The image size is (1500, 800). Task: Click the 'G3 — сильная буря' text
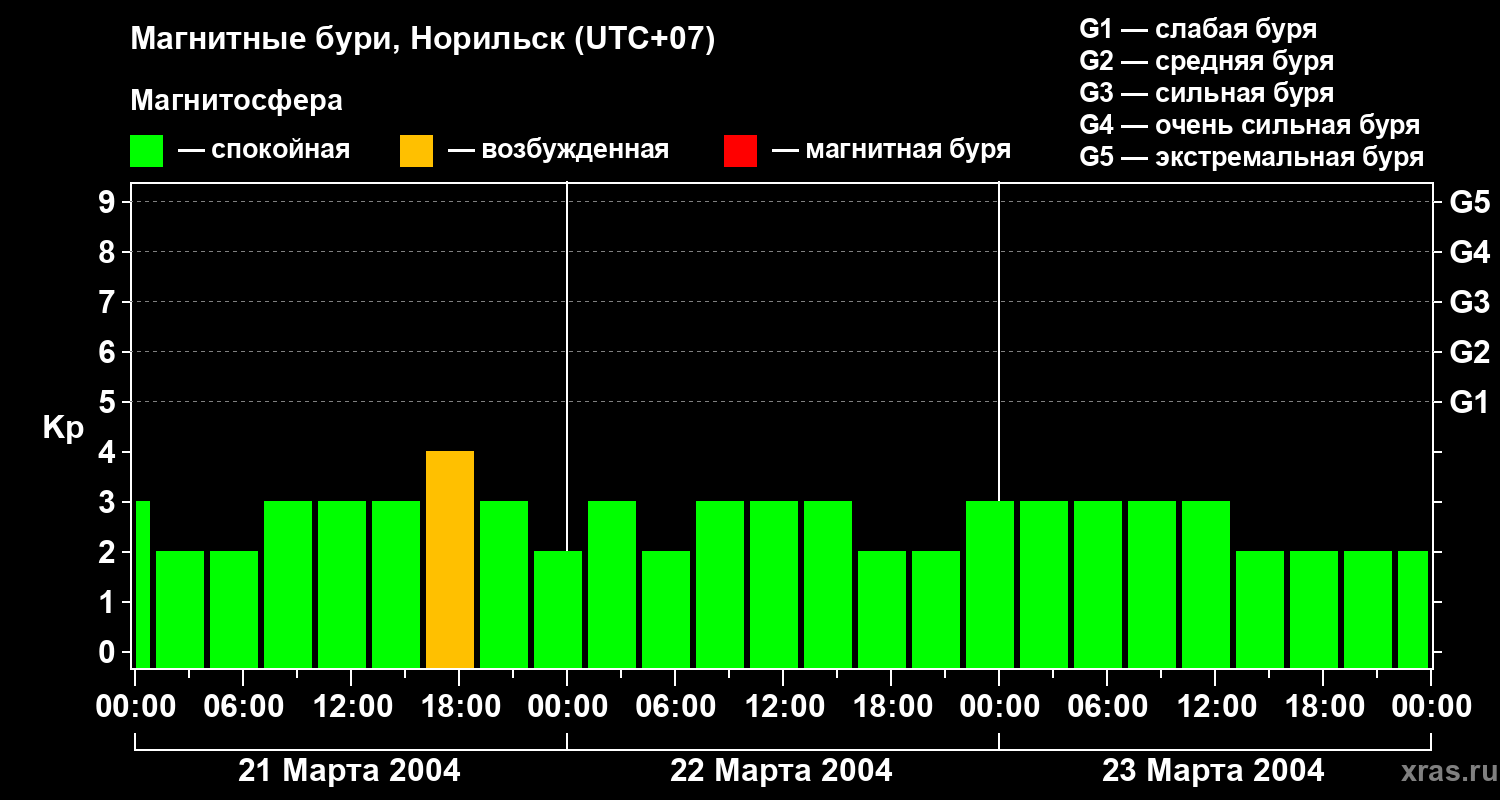[1207, 93]
